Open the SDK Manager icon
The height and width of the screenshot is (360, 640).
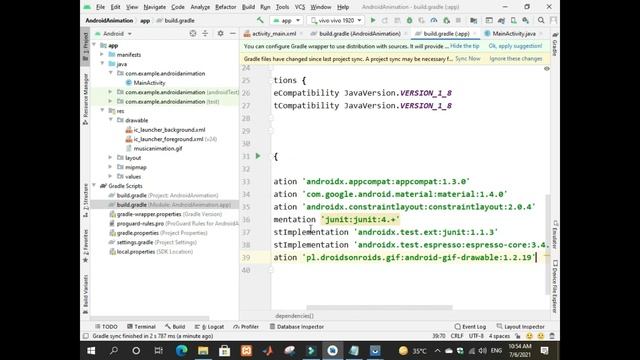point(526,20)
